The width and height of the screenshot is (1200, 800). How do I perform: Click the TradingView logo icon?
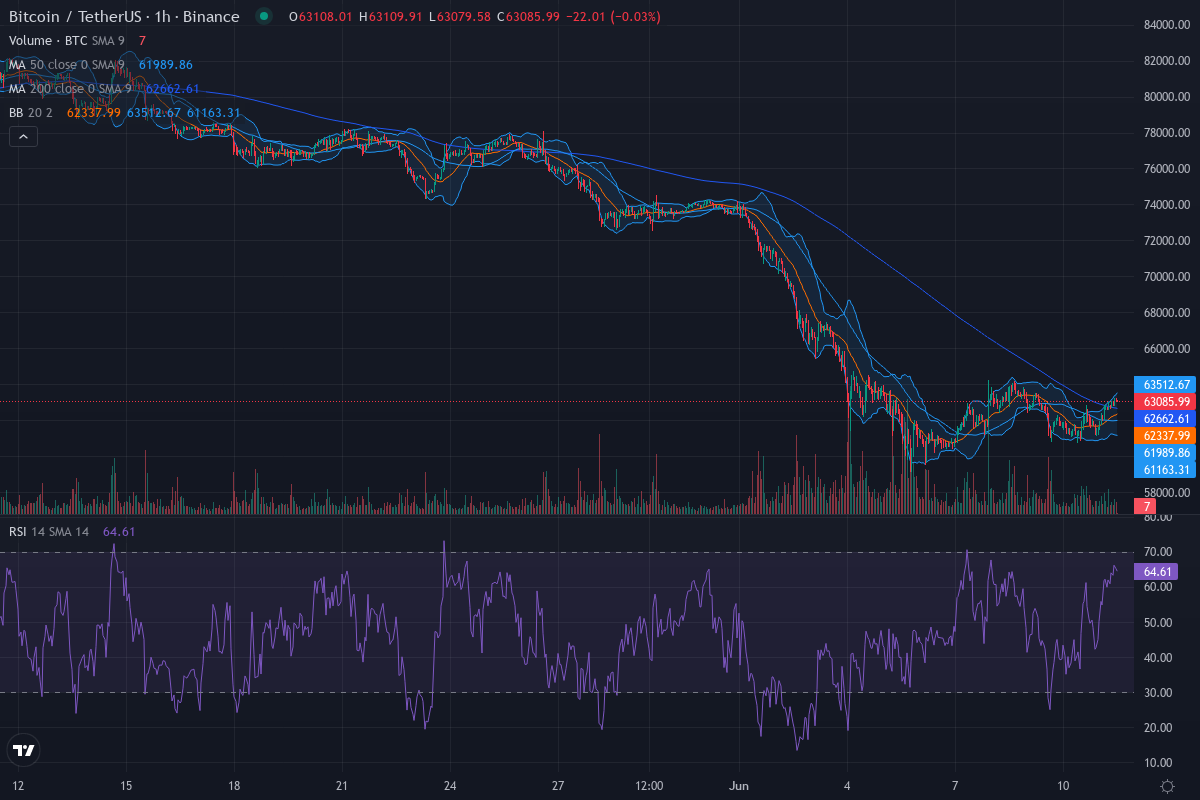pos(23,750)
